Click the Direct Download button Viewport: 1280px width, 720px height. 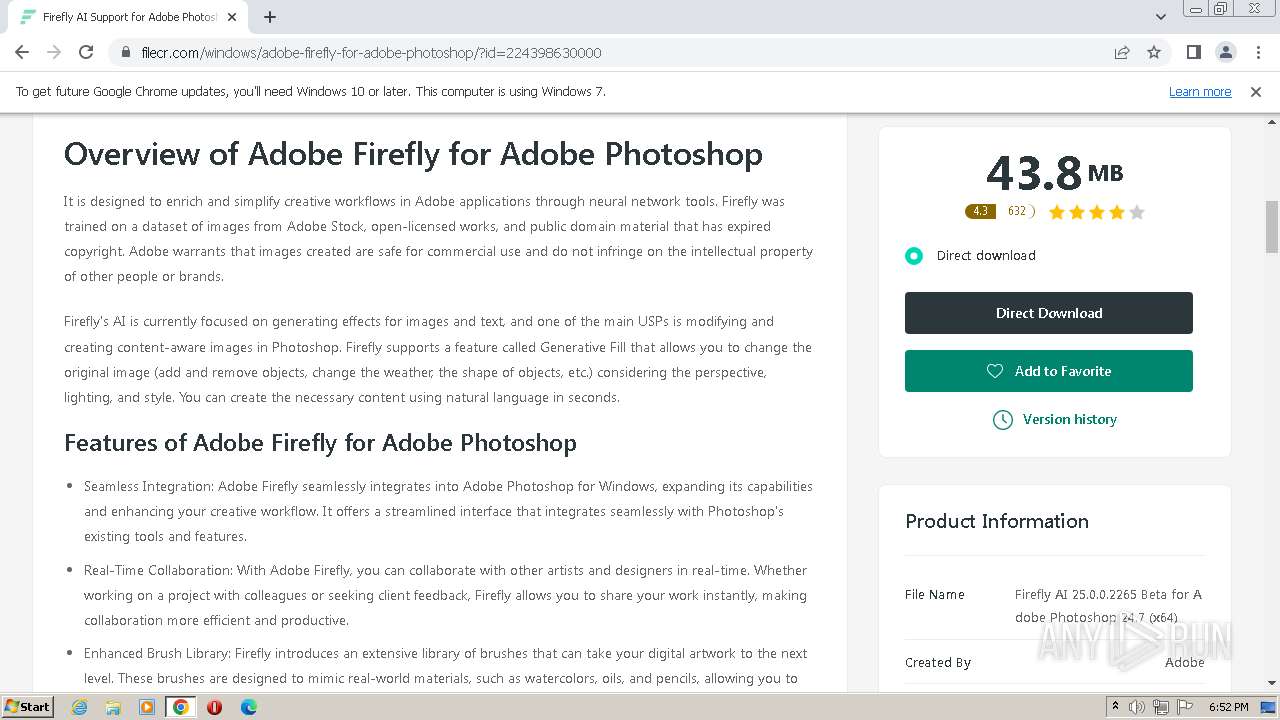(1049, 313)
